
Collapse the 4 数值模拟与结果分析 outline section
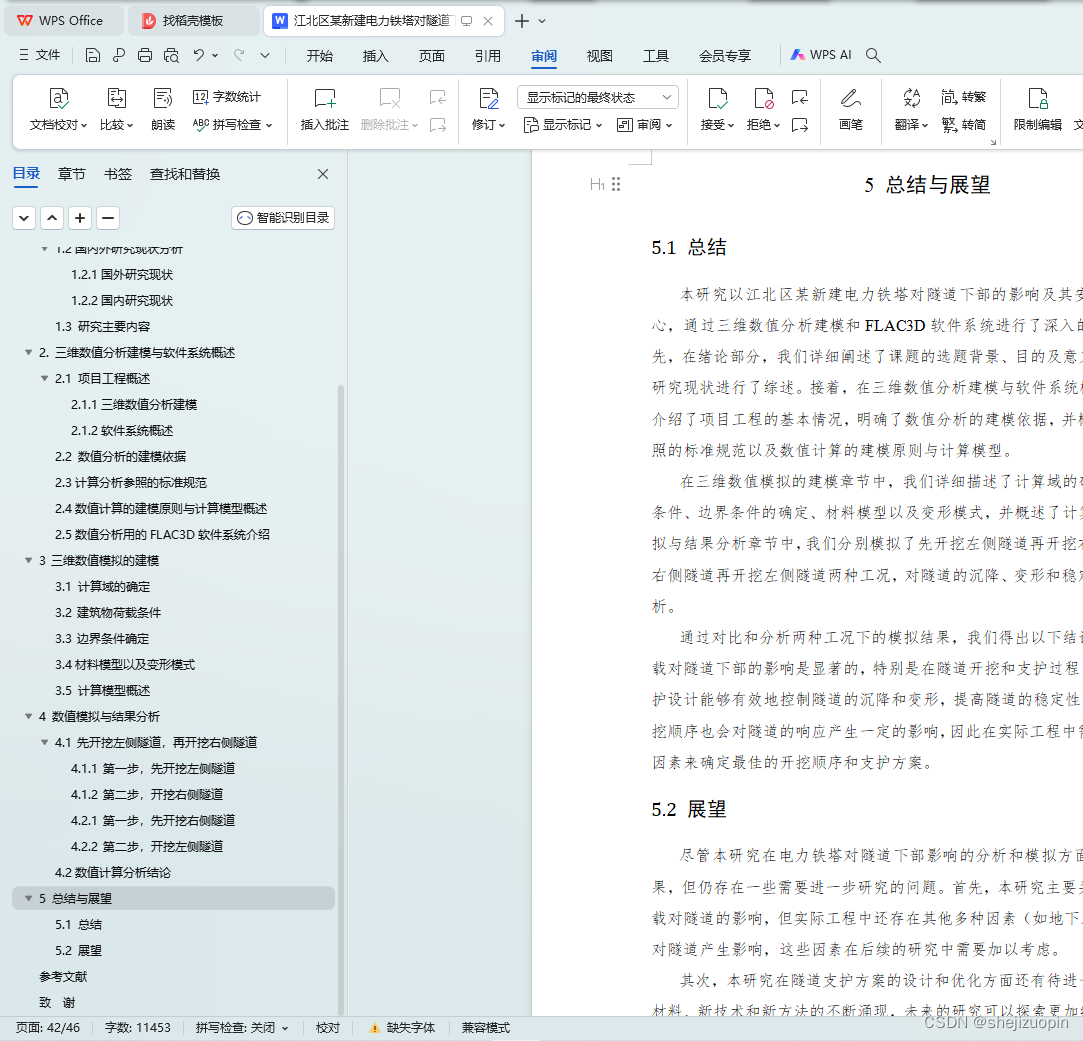tap(29, 716)
